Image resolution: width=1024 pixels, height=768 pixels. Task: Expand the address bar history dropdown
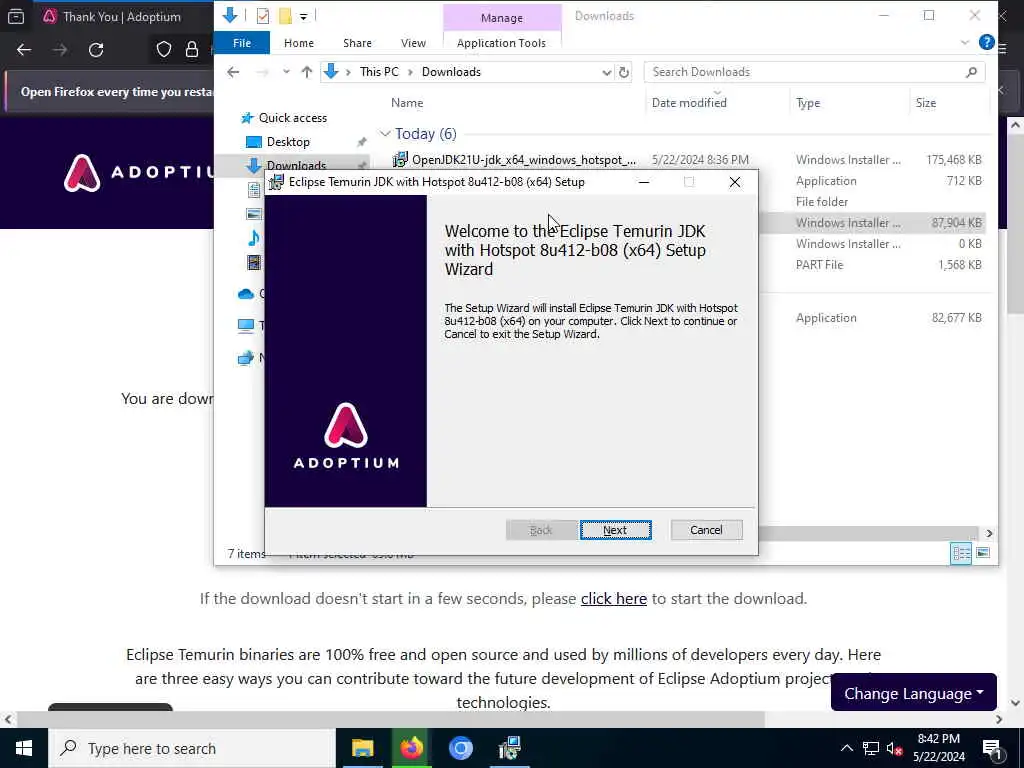607,72
